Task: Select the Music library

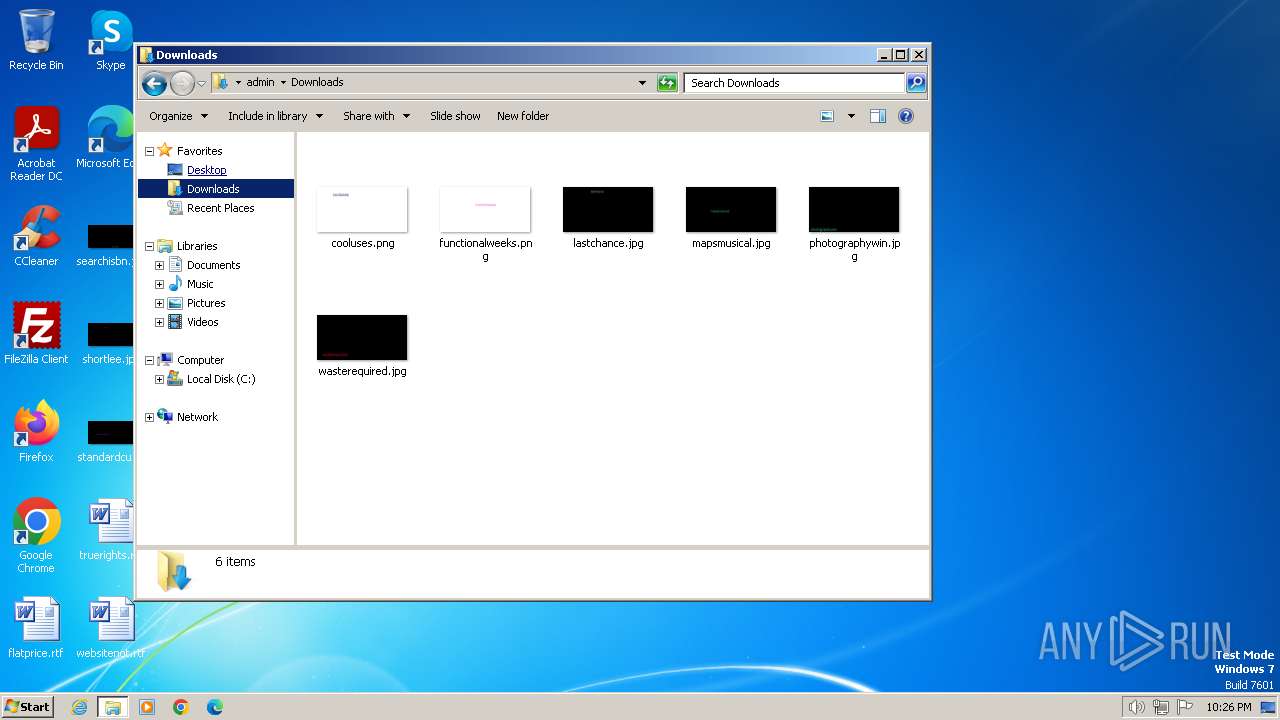Action: tap(199, 284)
